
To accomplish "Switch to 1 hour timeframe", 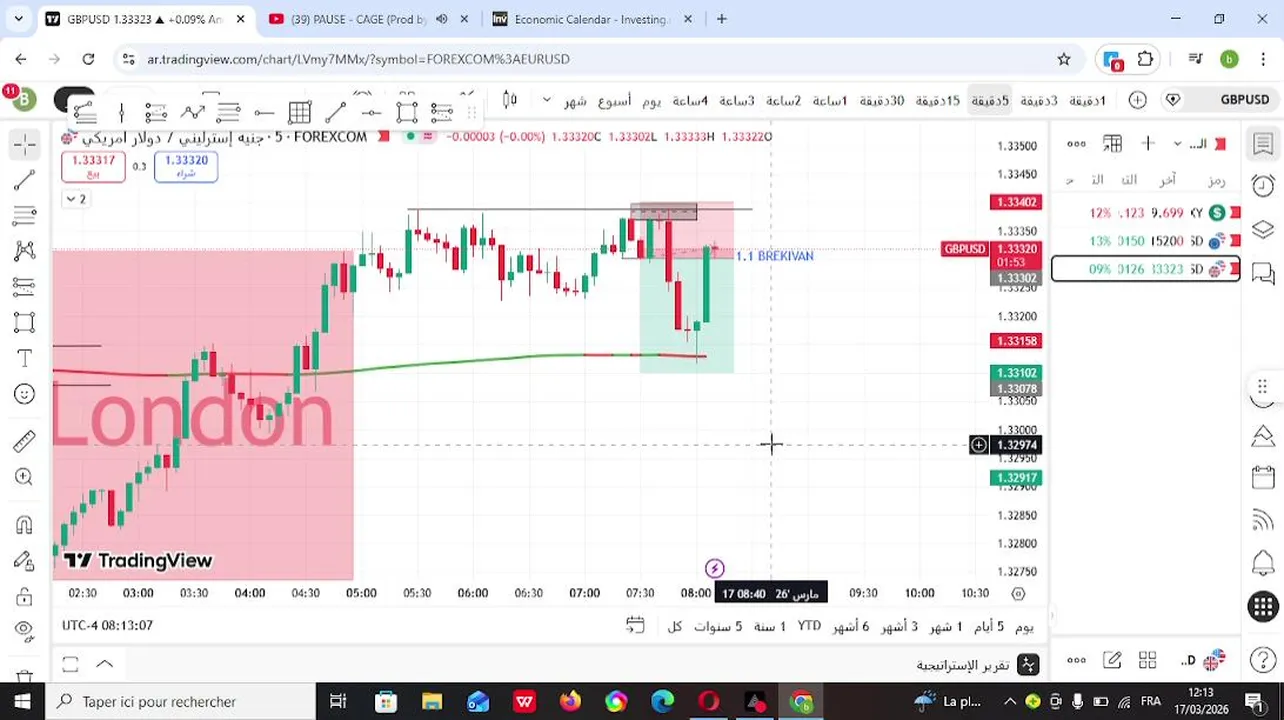I will point(830,100).
